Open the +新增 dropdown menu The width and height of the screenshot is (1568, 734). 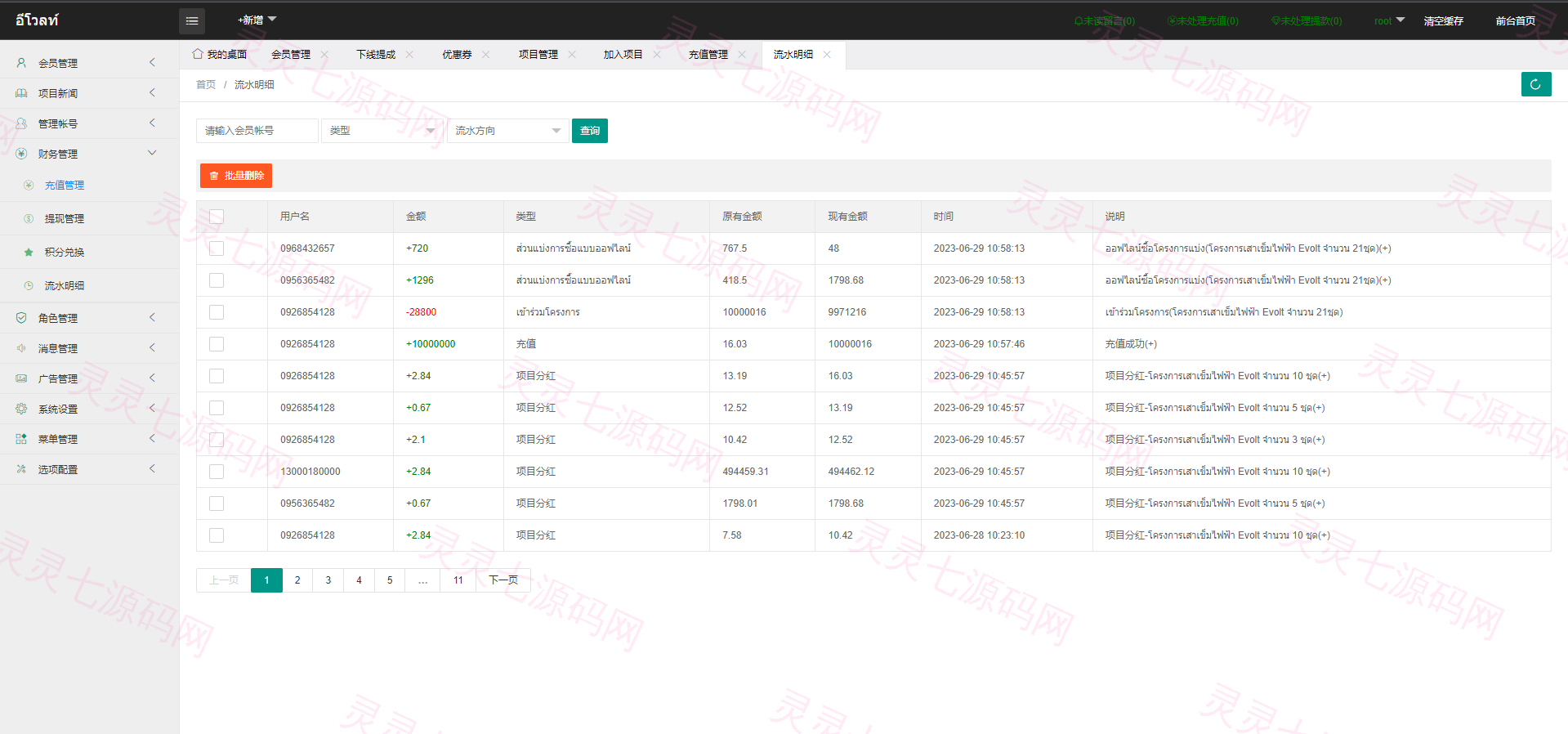257,20
